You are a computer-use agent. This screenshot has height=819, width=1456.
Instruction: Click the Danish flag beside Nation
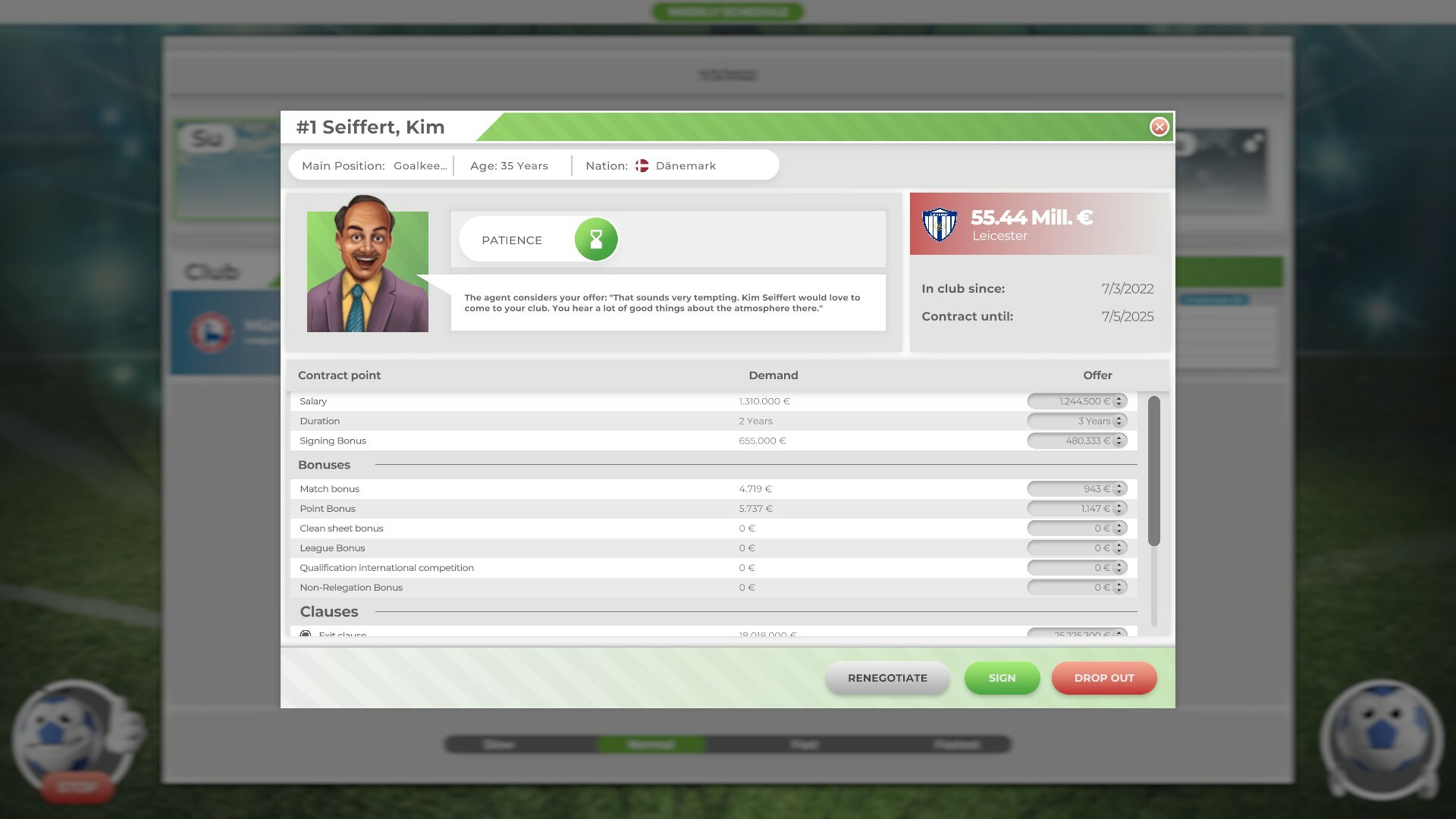(642, 165)
